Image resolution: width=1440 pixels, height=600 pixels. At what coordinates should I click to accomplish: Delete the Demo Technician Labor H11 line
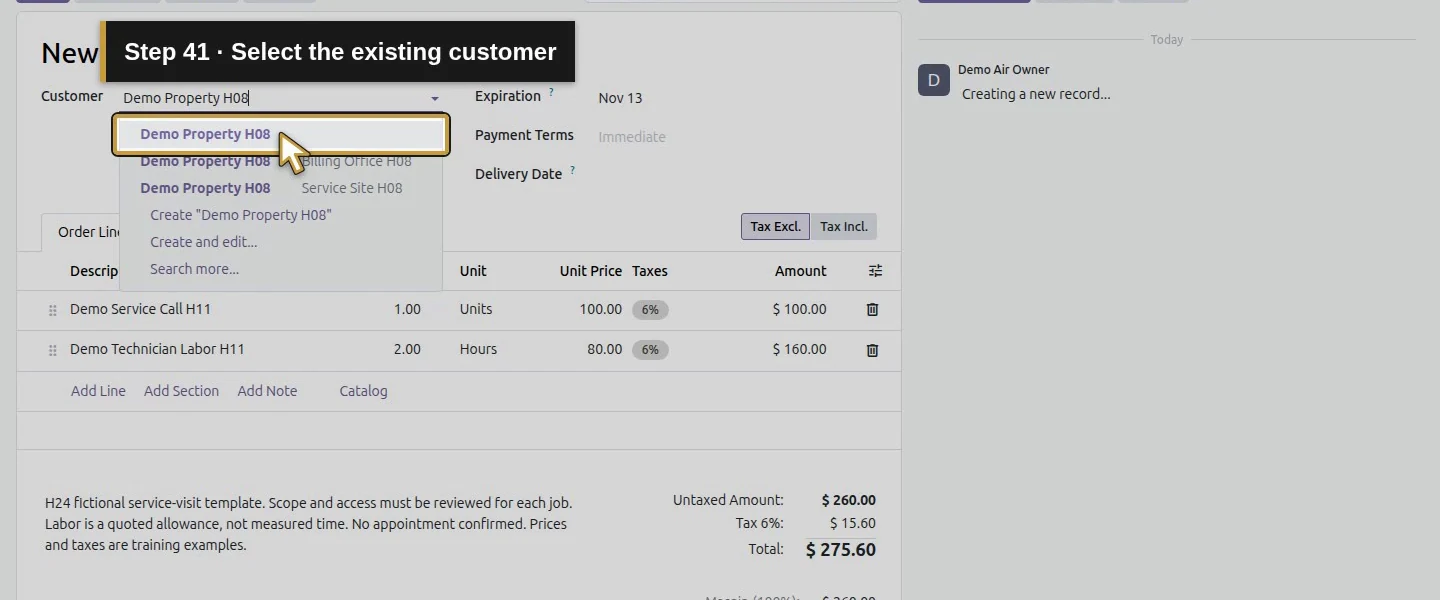point(872,350)
